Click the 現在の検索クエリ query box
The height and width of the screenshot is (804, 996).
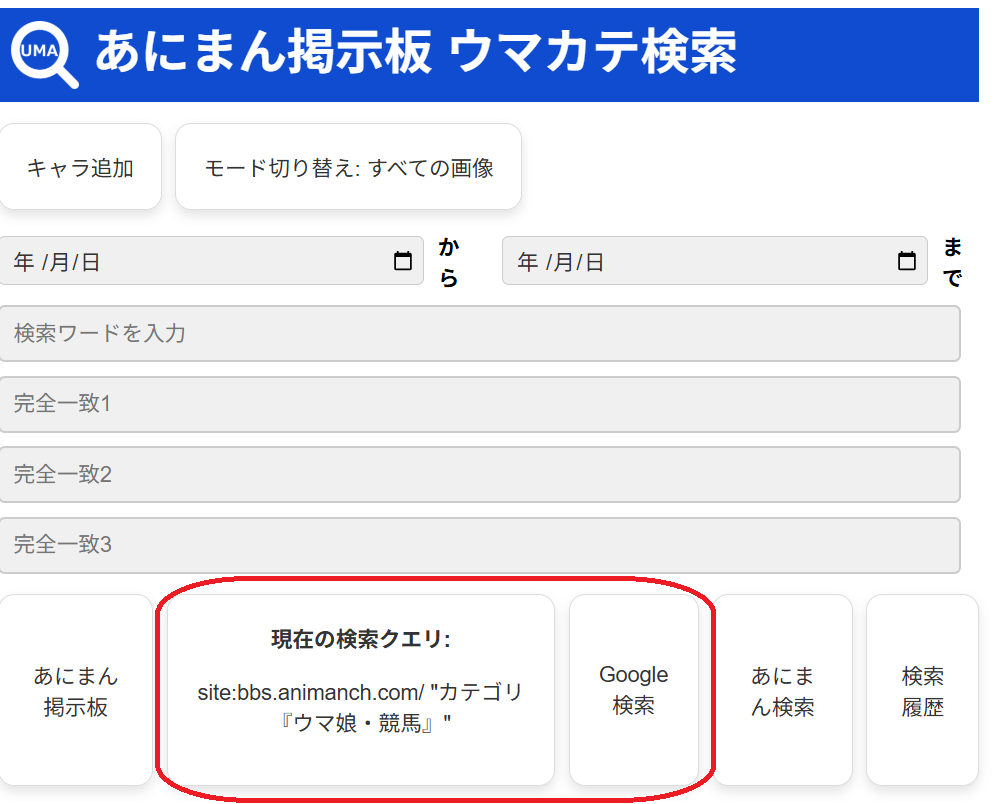pyautogui.click(x=361, y=690)
